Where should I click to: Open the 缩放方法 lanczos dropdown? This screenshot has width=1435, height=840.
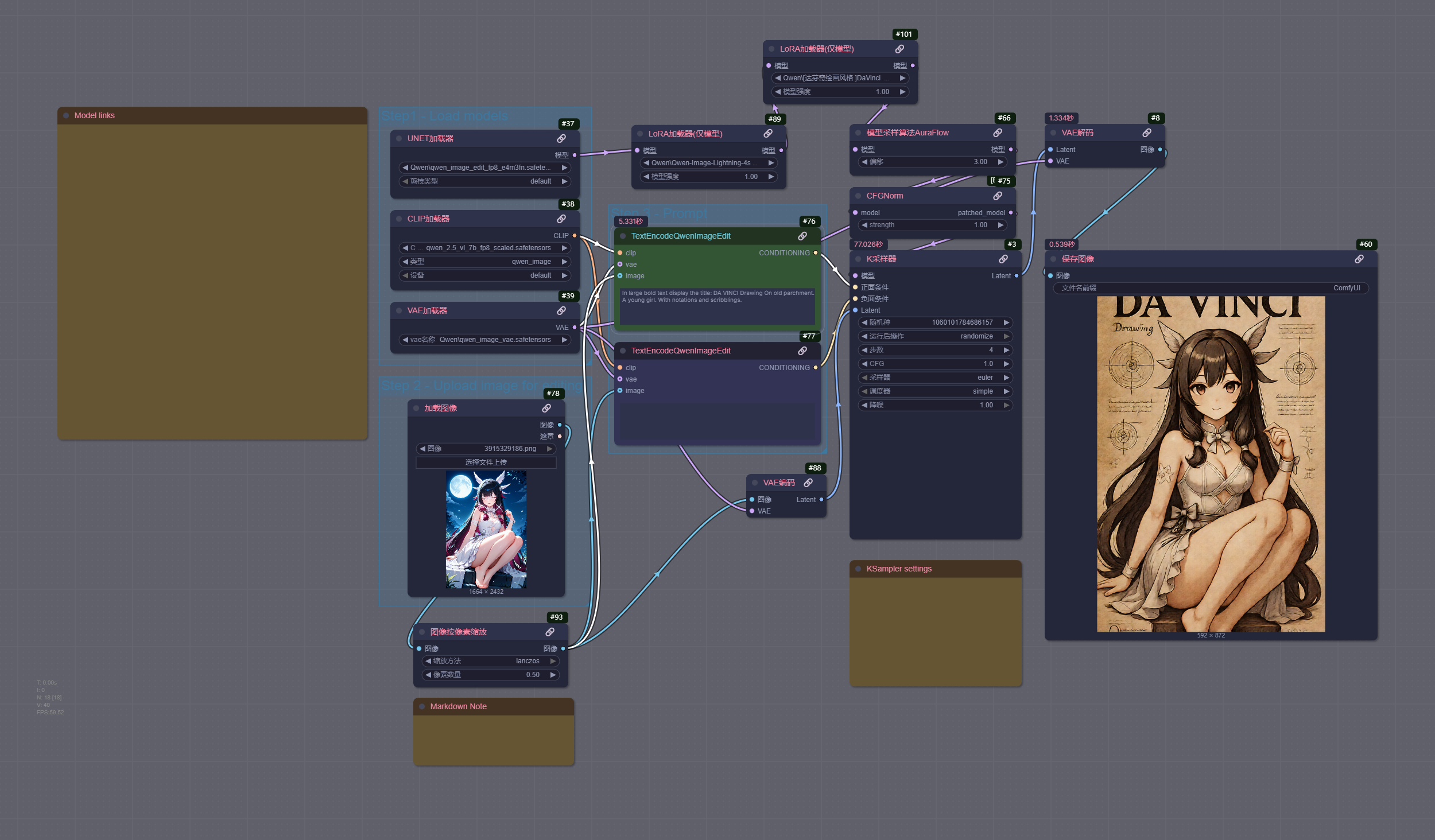[491, 661]
